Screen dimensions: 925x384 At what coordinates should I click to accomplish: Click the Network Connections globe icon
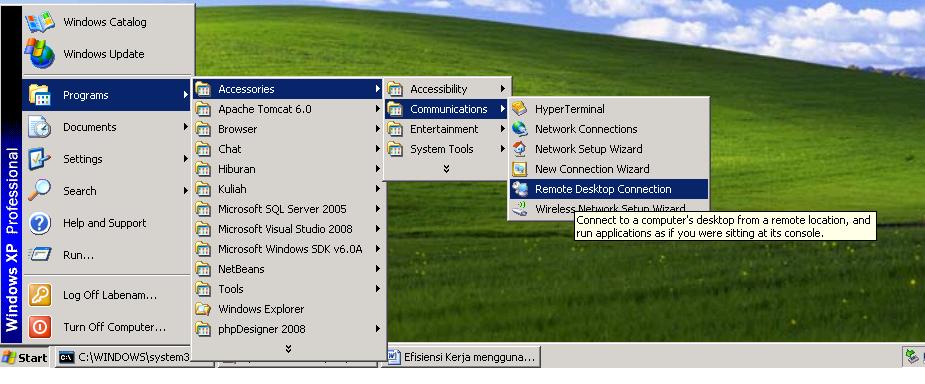pyautogui.click(x=519, y=129)
